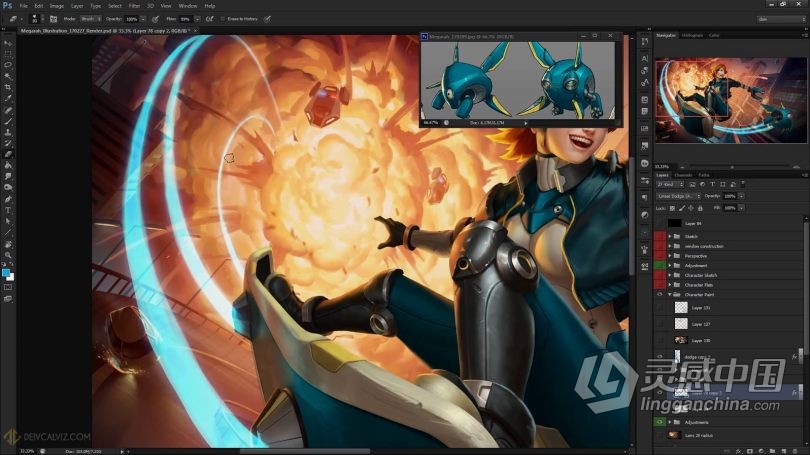
Task: Open the Window menu
Action: point(188,6)
